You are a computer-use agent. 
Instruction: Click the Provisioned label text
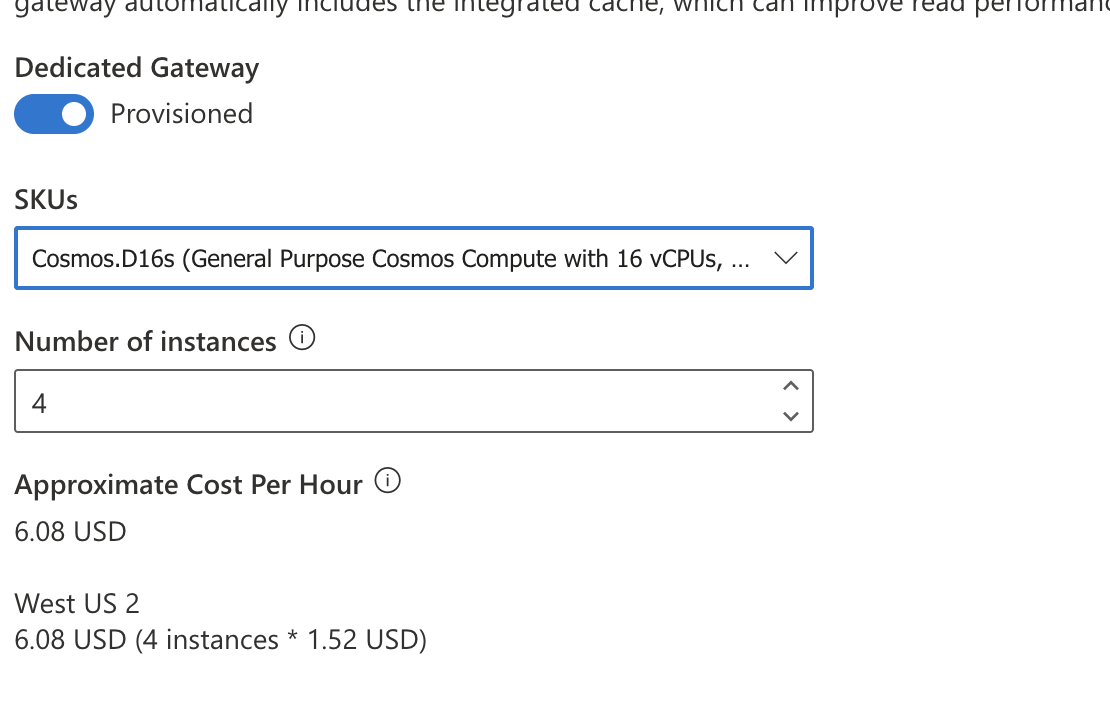click(182, 114)
